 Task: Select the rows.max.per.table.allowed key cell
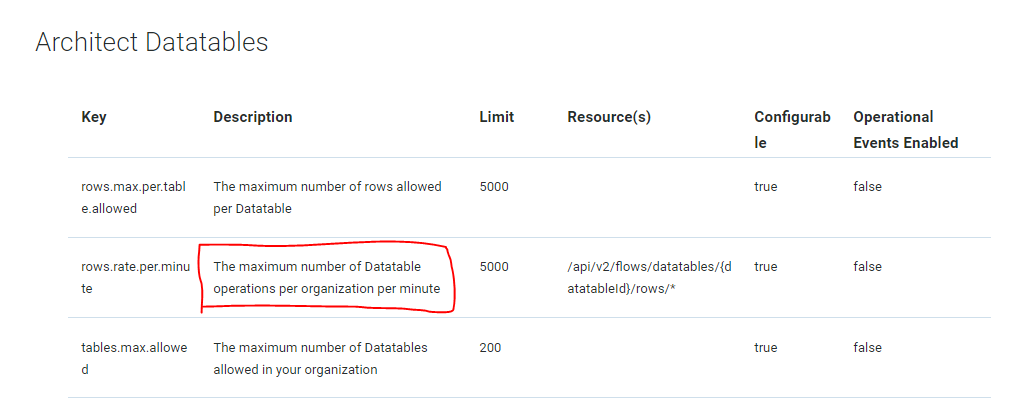tap(135, 197)
